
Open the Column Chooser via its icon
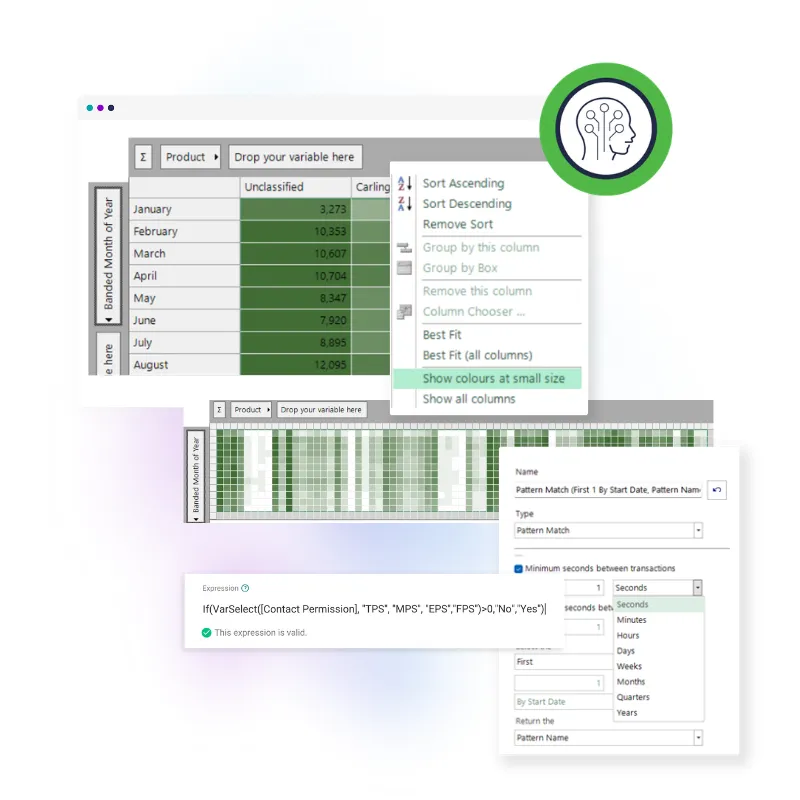(405, 312)
